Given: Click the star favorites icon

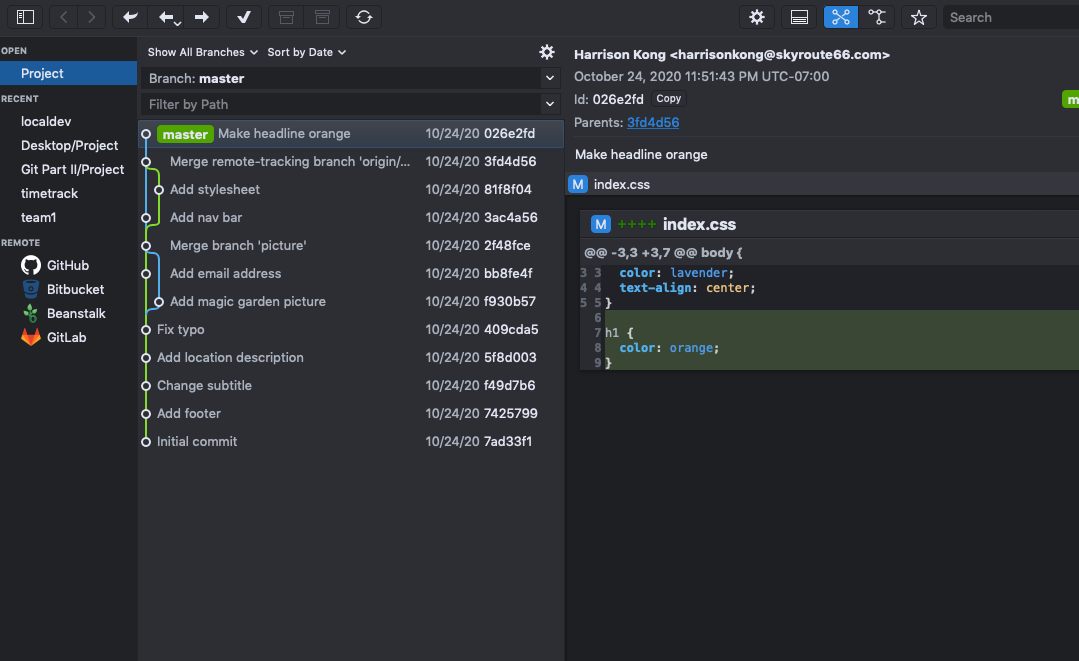Looking at the screenshot, I should pos(919,17).
